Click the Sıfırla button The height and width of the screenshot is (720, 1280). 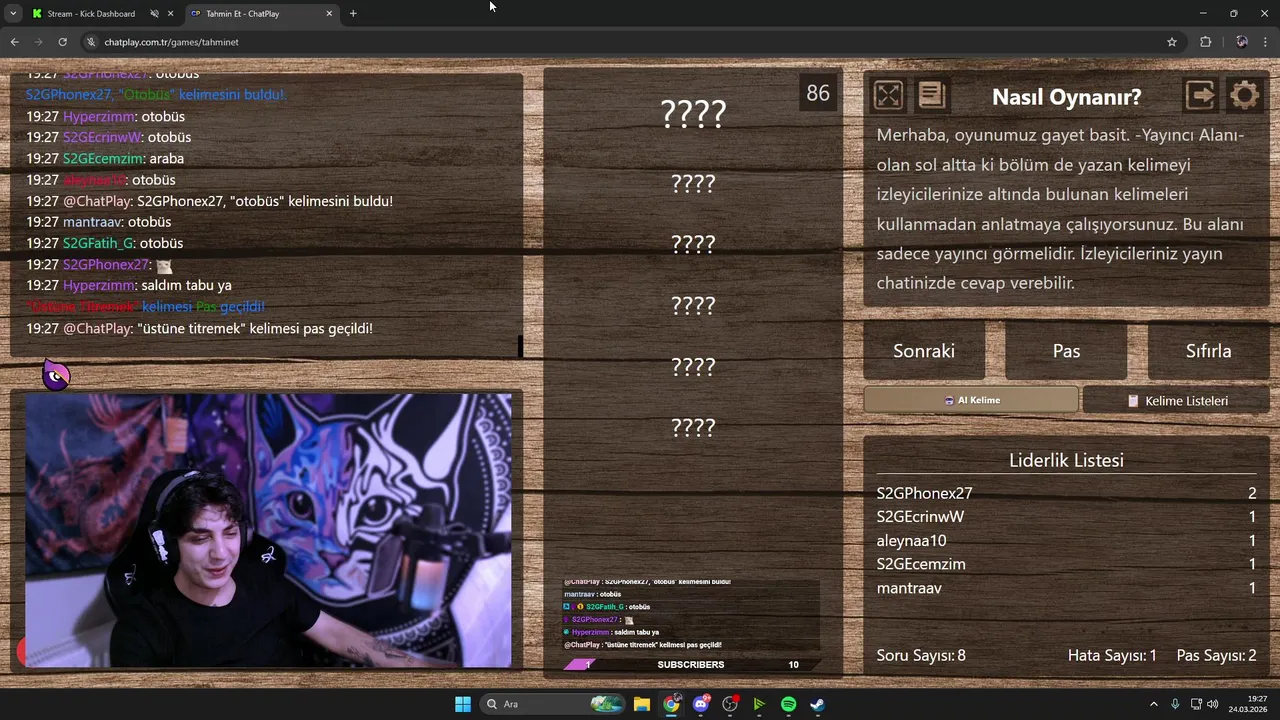1208,351
